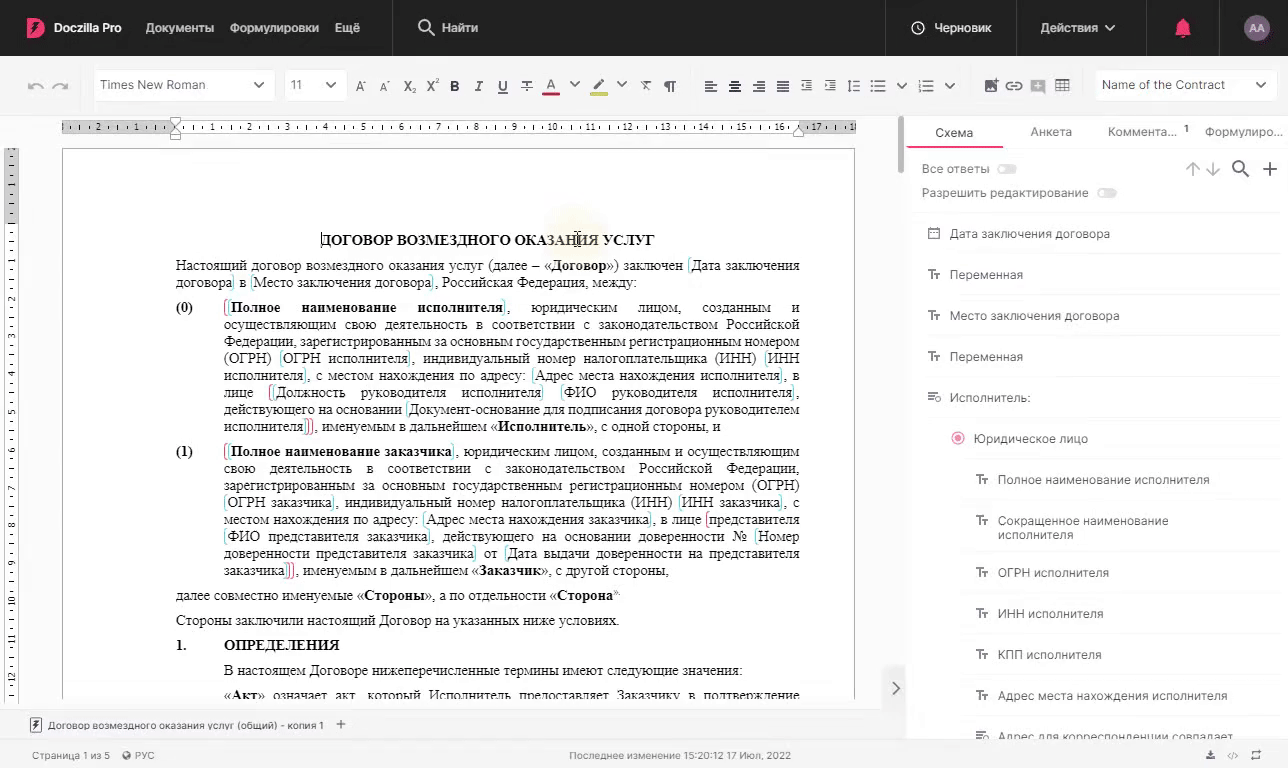Increase font size with larger A icon
This screenshot has width=1288, height=768.
coord(361,86)
